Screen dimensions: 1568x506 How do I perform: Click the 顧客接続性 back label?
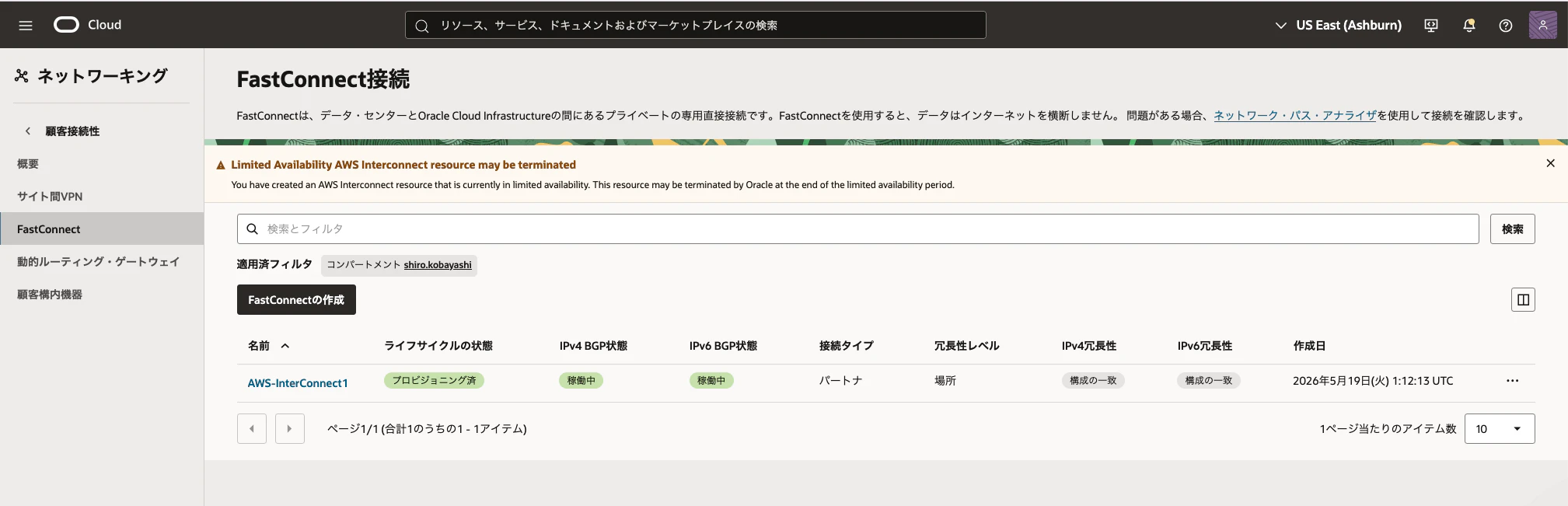click(x=72, y=131)
